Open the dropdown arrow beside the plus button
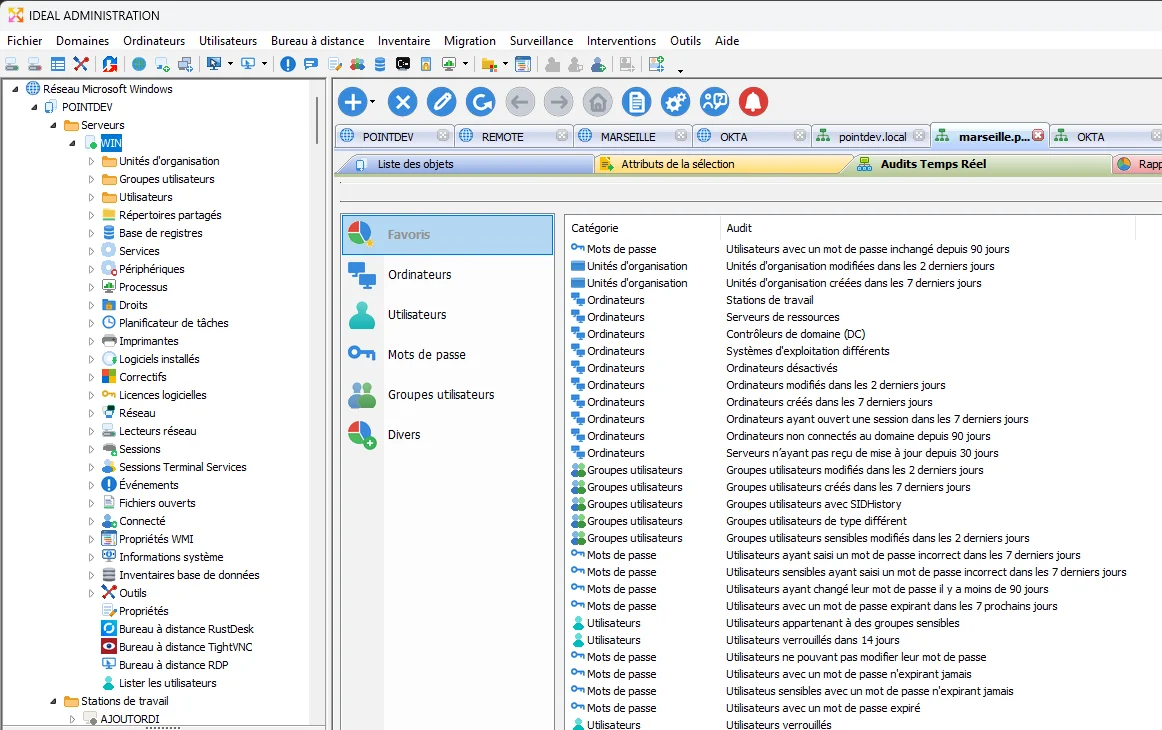Image resolution: width=1162 pixels, height=730 pixels. pos(373,102)
